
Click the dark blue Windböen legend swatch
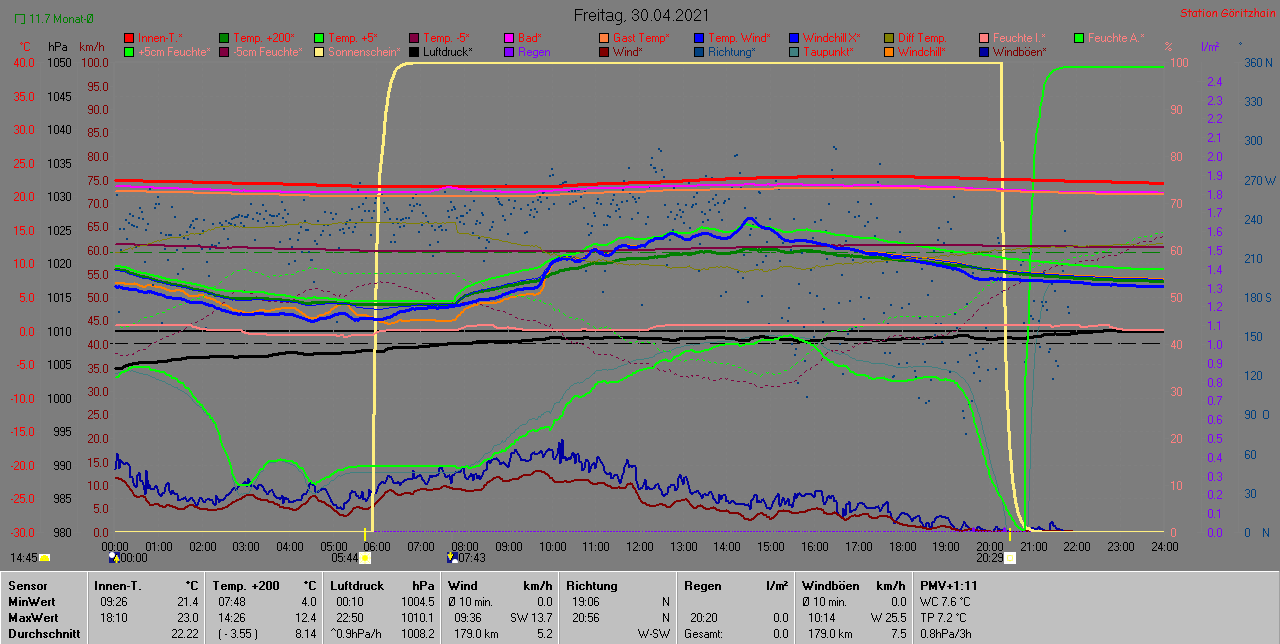pyautogui.click(x=984, y=52)
